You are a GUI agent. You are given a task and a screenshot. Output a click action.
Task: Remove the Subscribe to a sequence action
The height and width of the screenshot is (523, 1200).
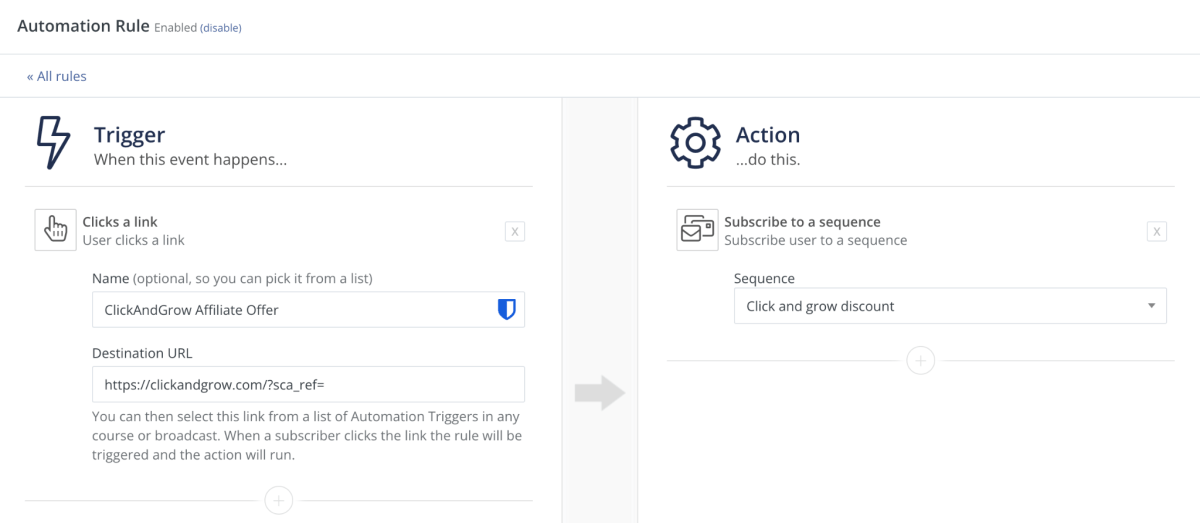pyautogui.click(x=1156, y=232)
